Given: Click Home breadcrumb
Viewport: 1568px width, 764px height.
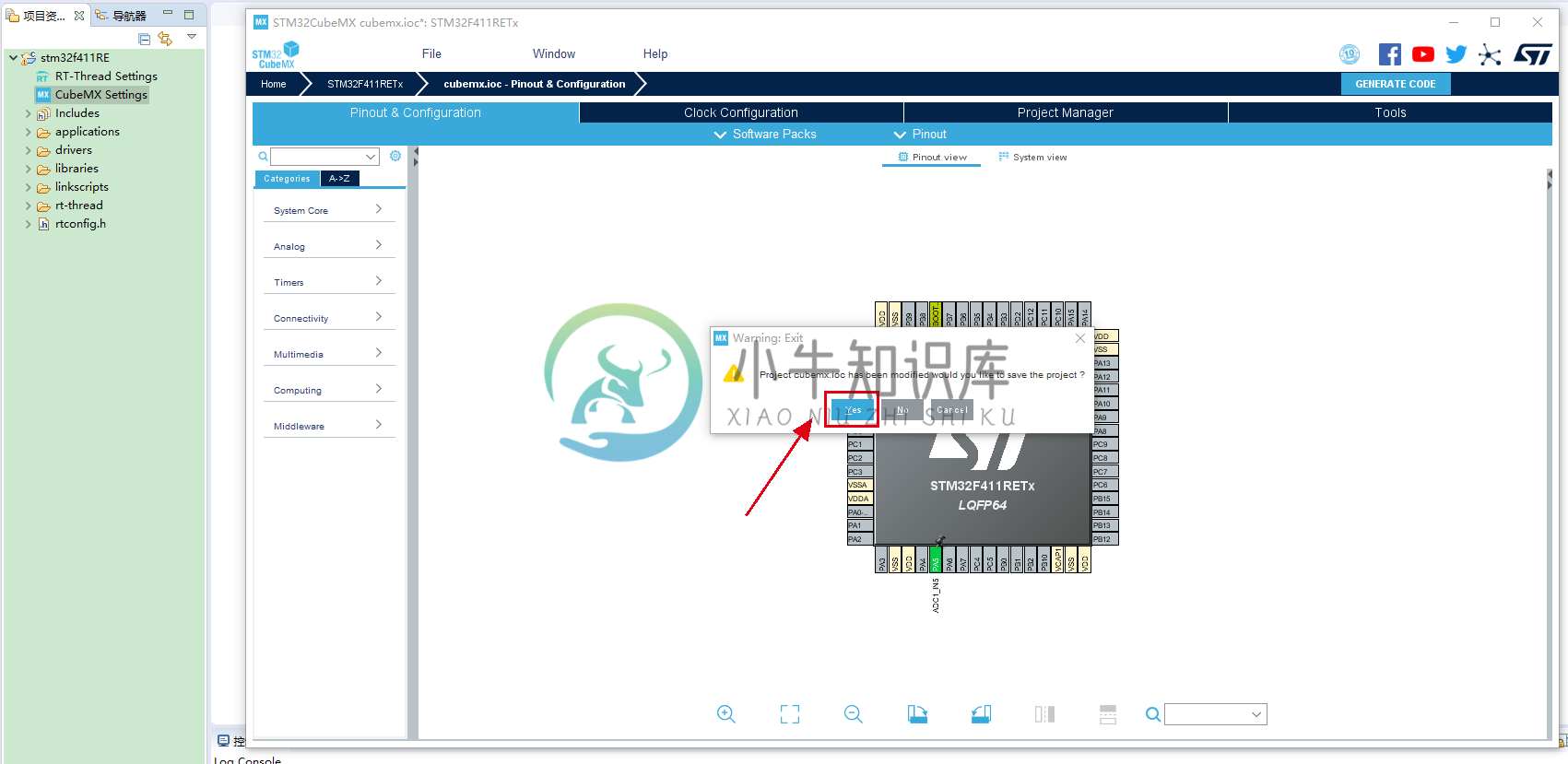Looking at the screenshot, I should 274,84.
